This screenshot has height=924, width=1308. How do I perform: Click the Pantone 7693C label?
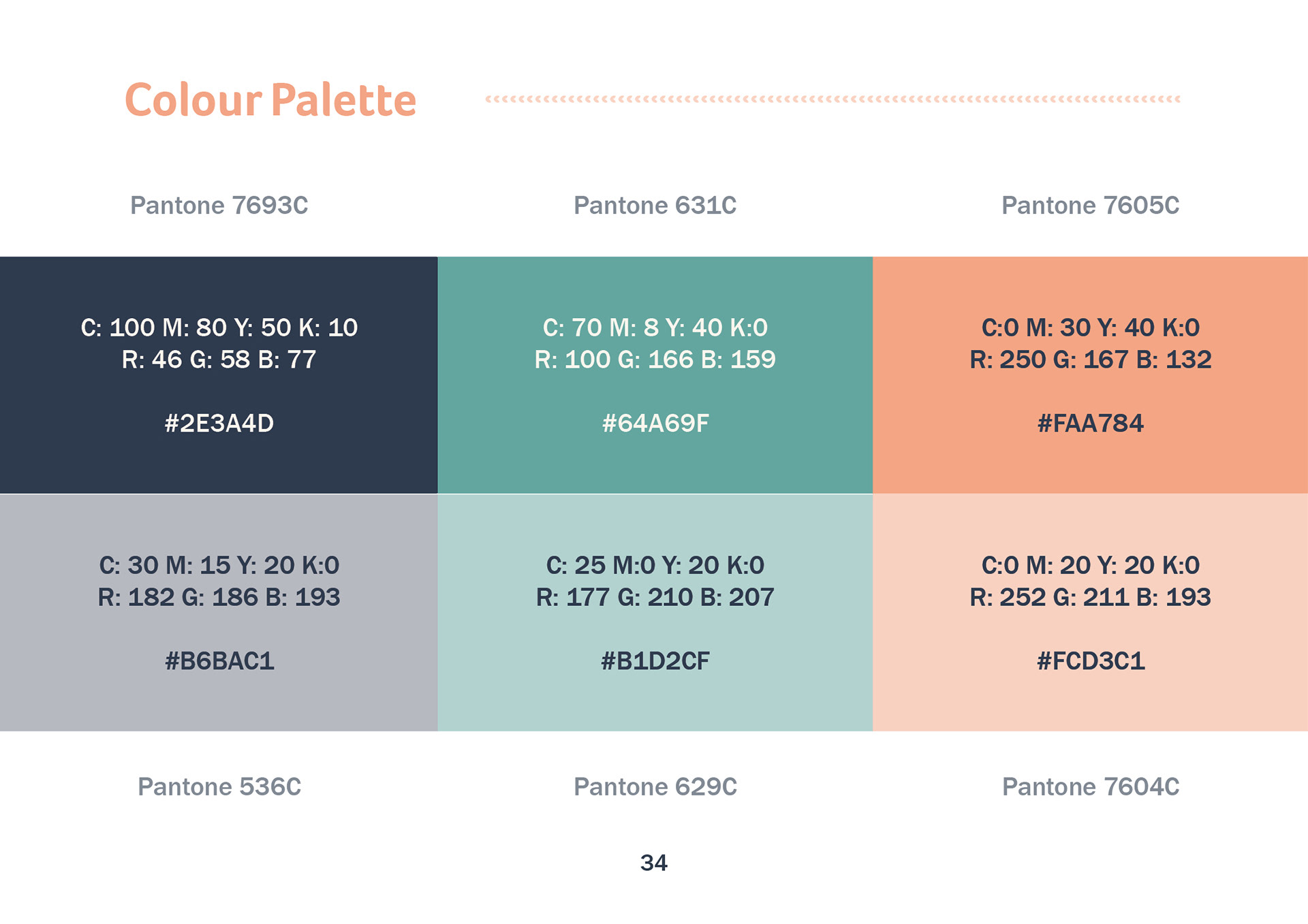click(219, 206)
